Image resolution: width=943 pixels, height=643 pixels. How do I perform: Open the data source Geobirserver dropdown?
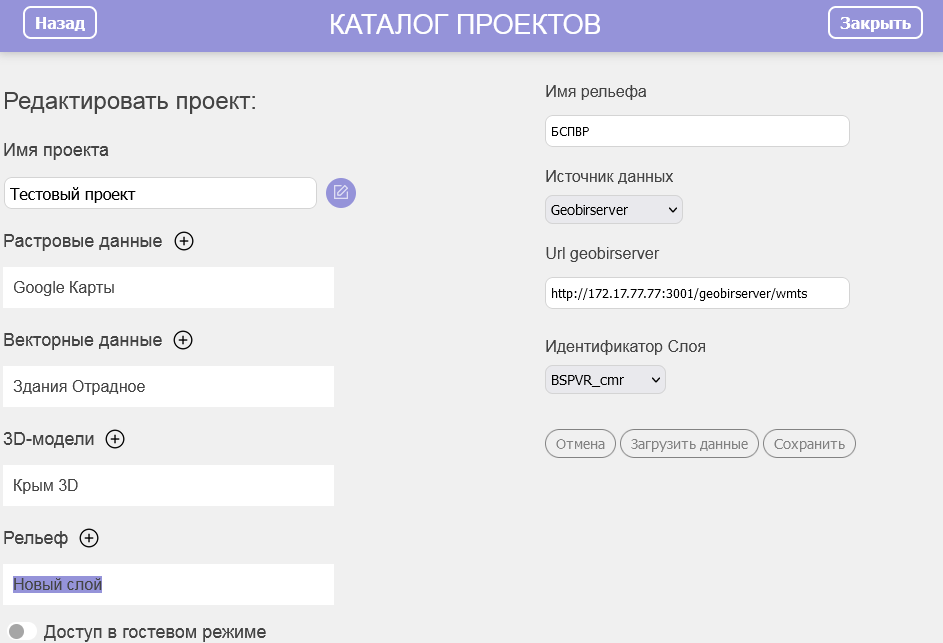click(x=614, y=210)
